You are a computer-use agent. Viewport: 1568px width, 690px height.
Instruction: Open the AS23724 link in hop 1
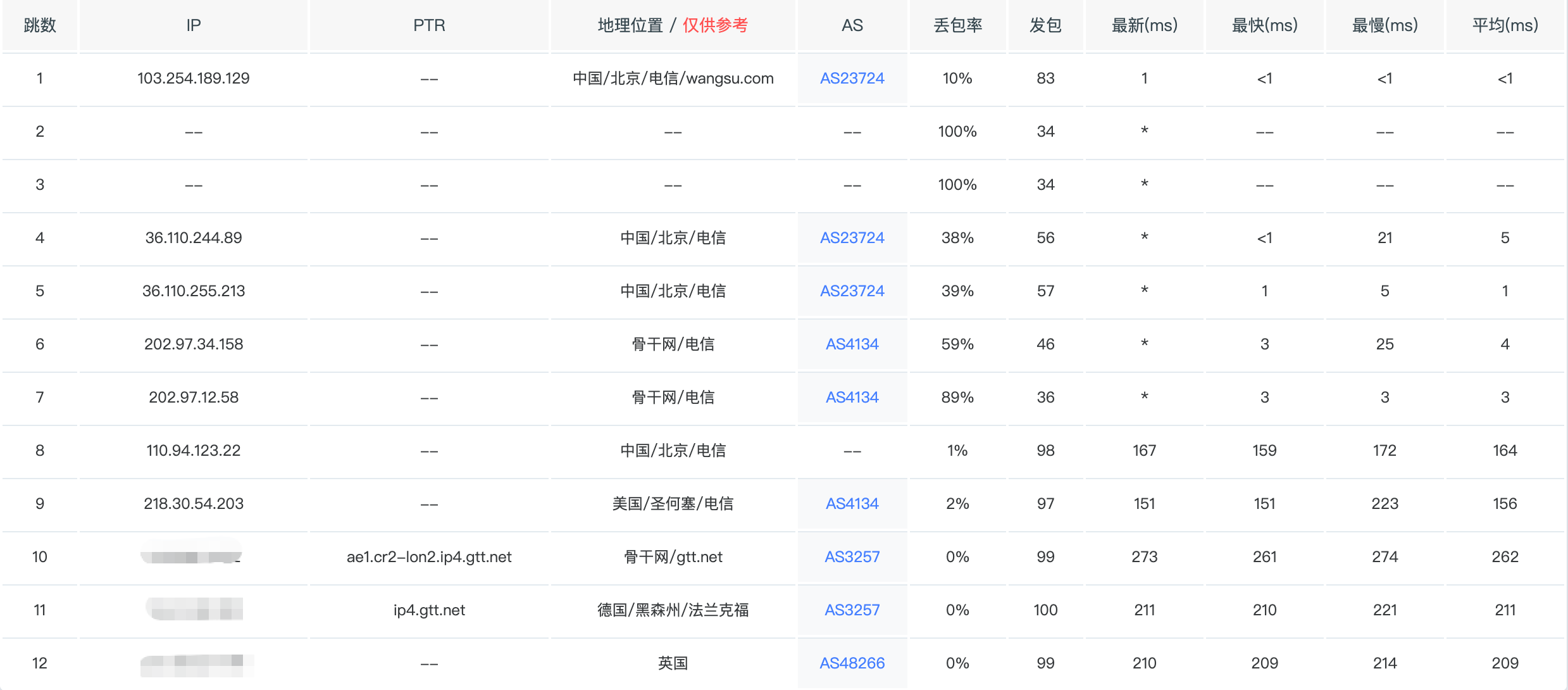click(x=852, y=78)
